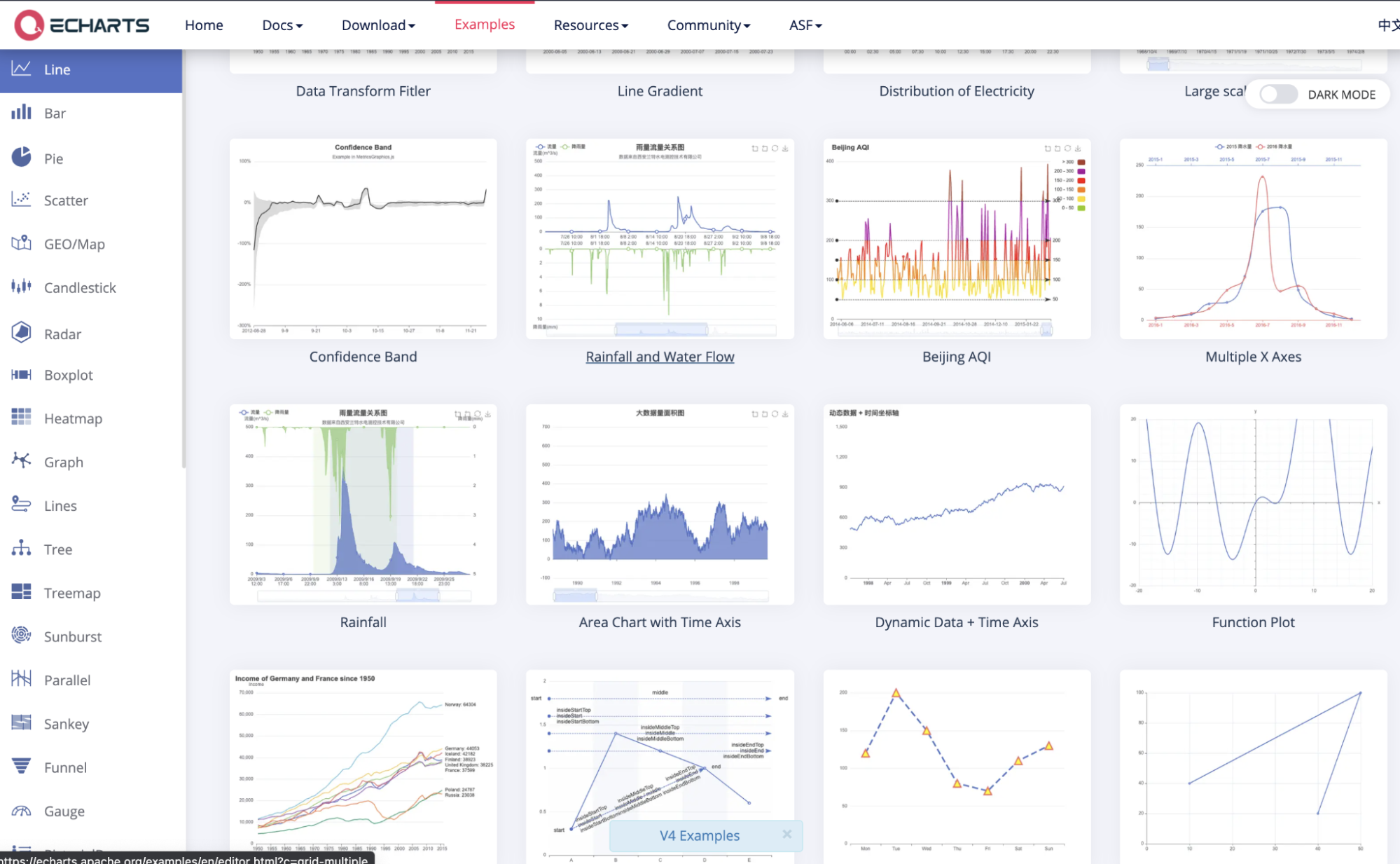Close the V4 Examples banner
Screen dimensions: 1400x864
786,835
